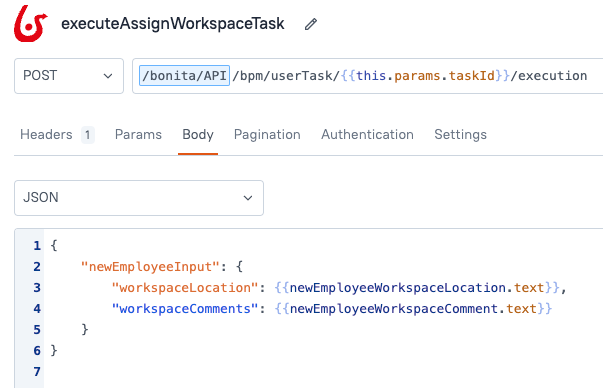Open the Settings tab
This screenshot has height=388, width=603.
pos(460,135)
